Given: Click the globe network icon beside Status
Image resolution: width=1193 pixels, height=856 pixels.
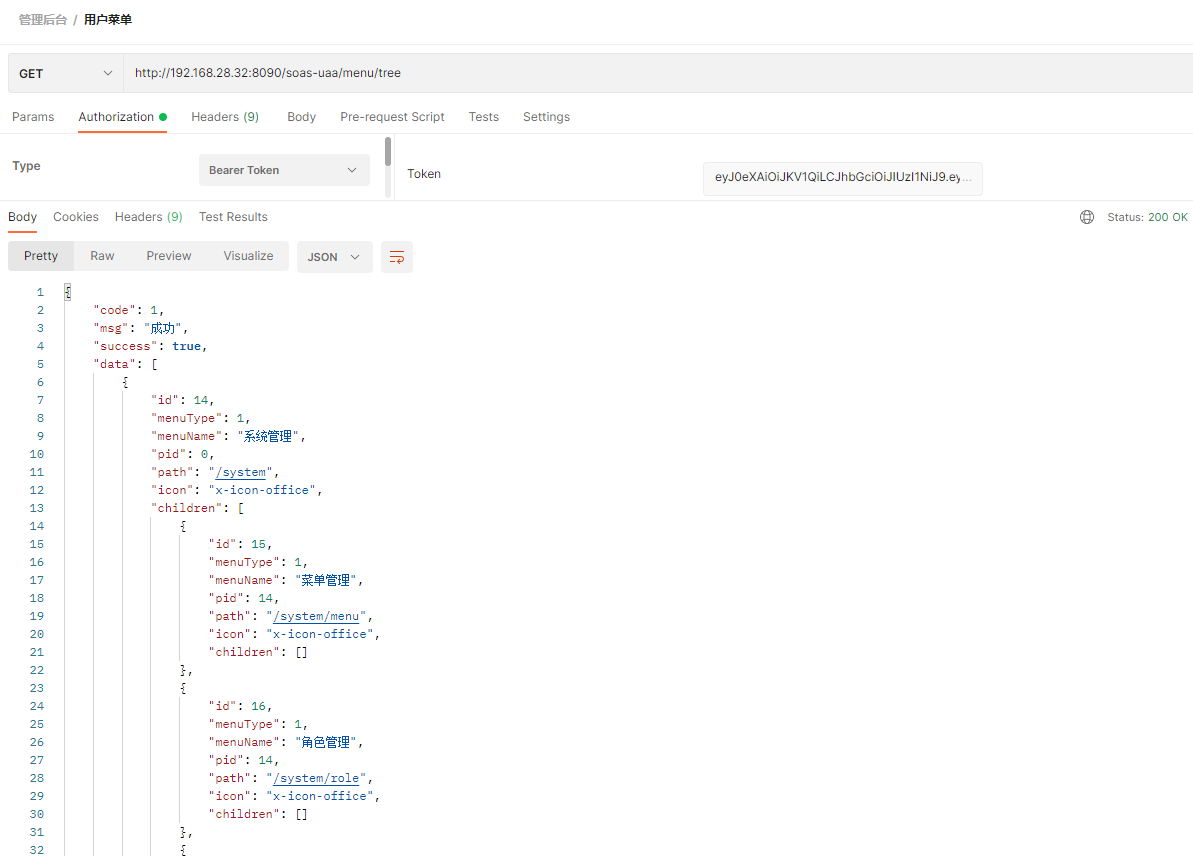Looking at the screenshot, I should point(1087,217).
